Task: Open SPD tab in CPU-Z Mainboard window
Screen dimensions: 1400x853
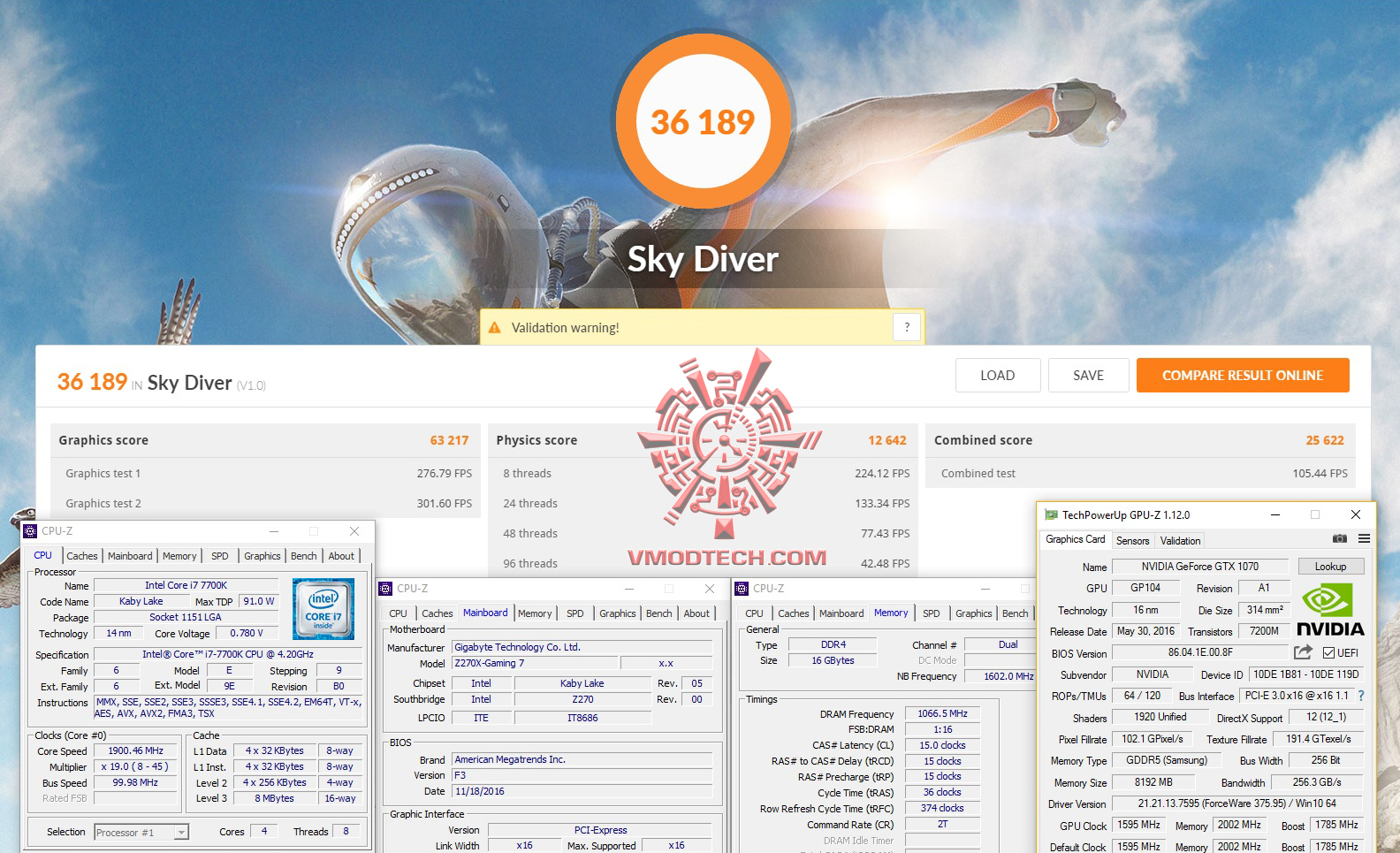Action: (575, 613)
